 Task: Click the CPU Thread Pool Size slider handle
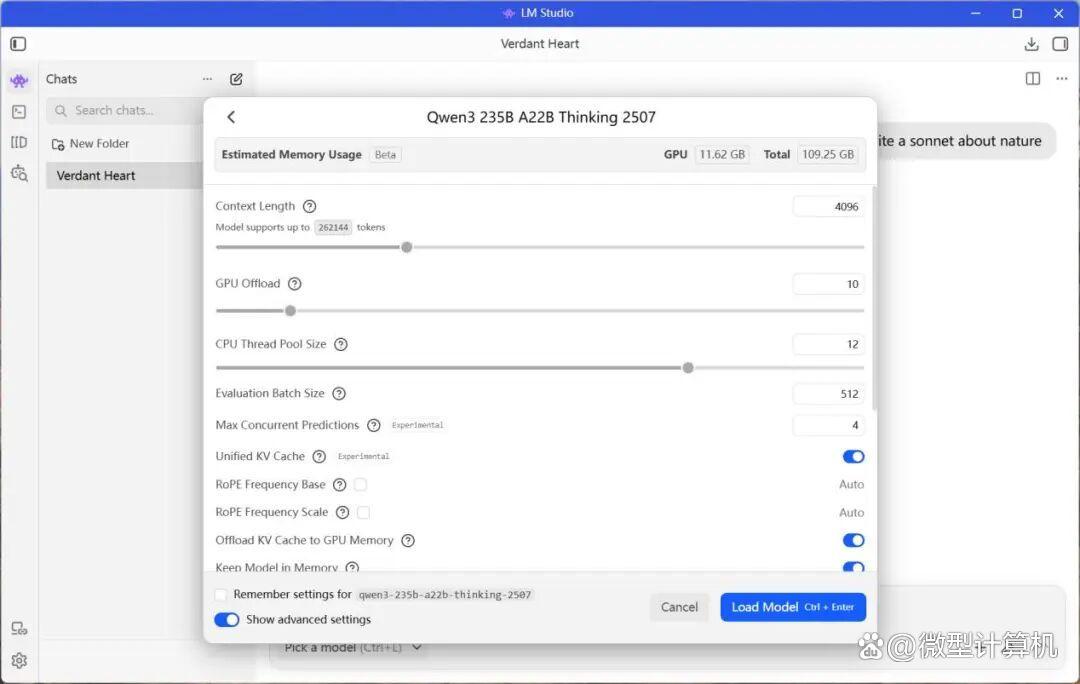(x=688, y=368)
